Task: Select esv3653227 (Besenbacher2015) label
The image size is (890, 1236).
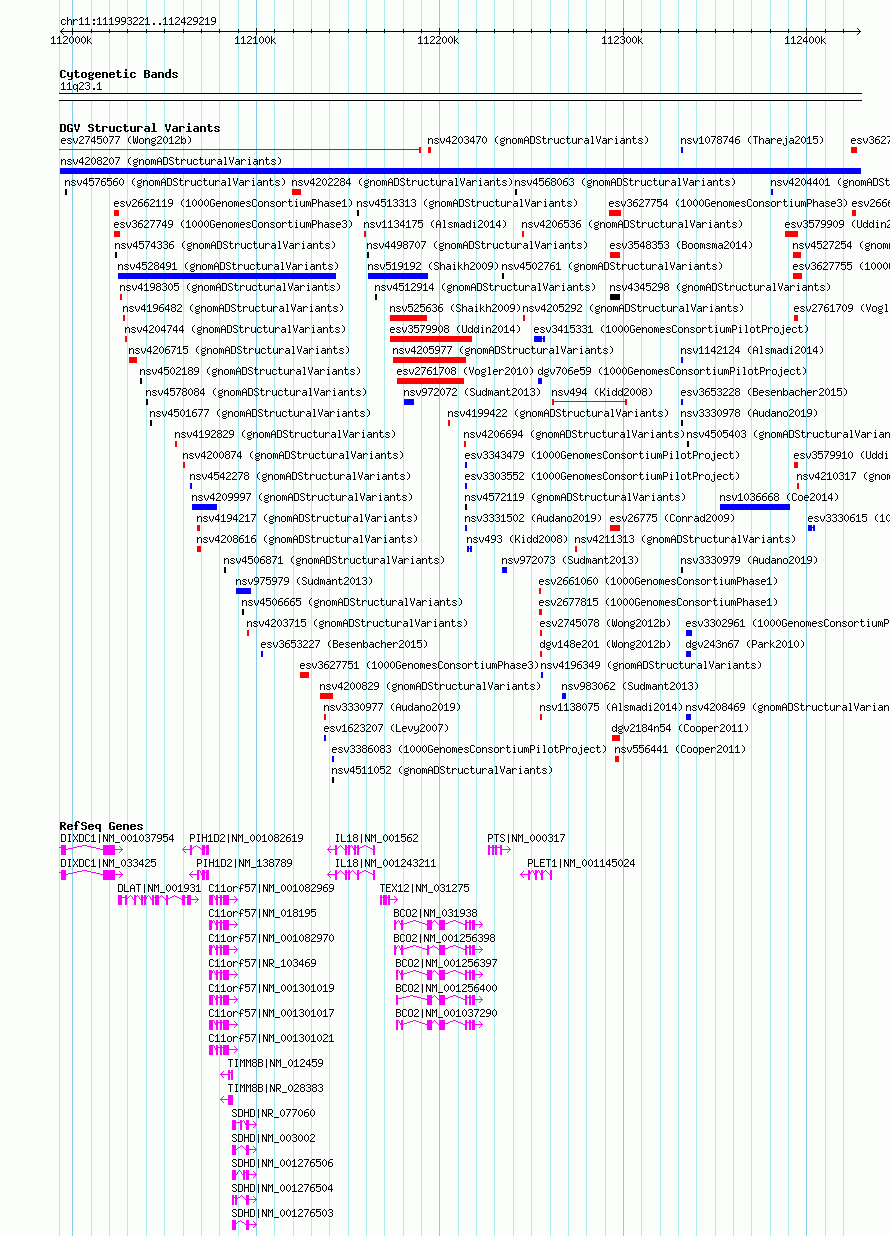Action: tap(344, 644)
